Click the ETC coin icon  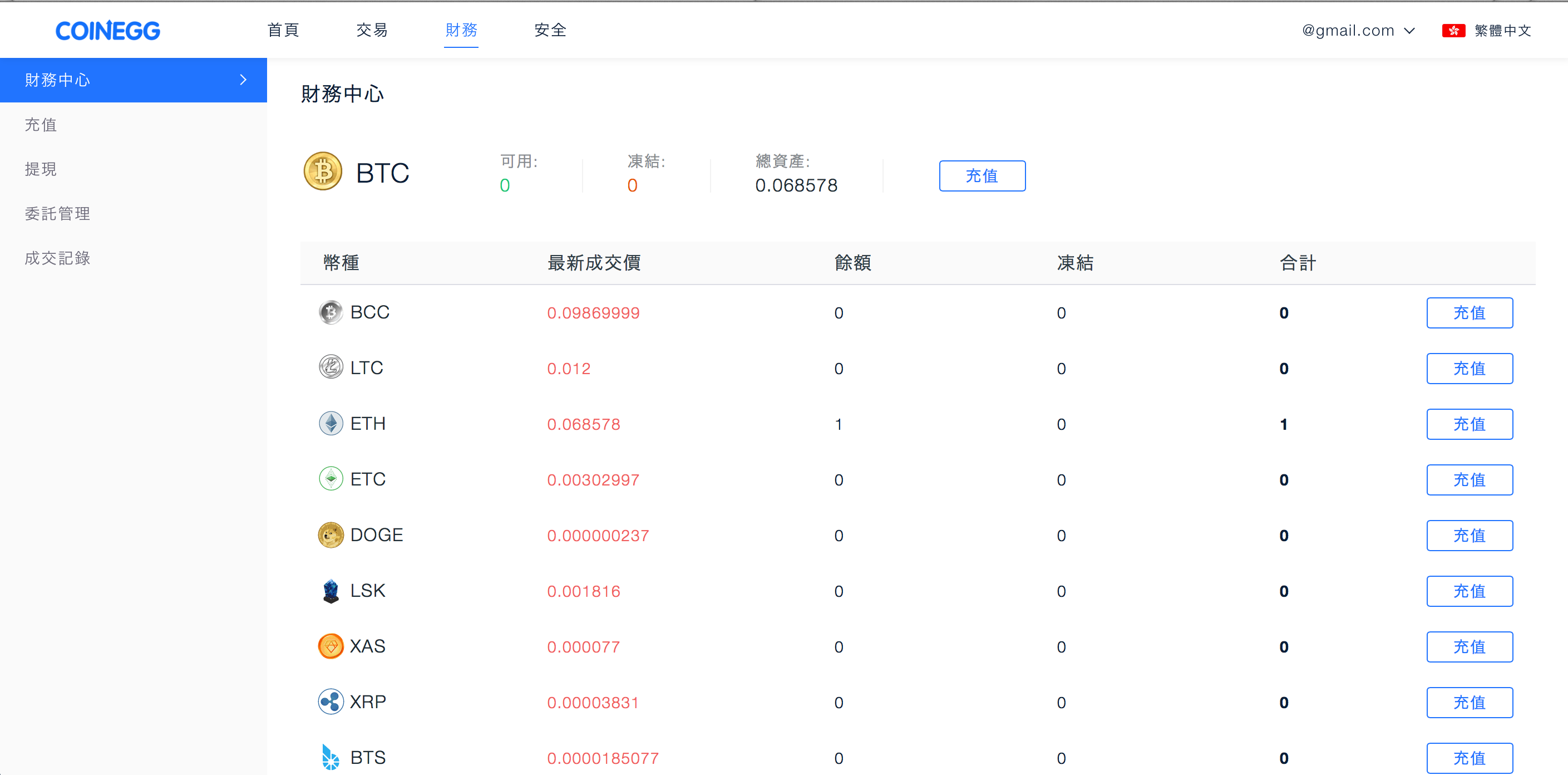pyautogui.click(x=331, y=479)
